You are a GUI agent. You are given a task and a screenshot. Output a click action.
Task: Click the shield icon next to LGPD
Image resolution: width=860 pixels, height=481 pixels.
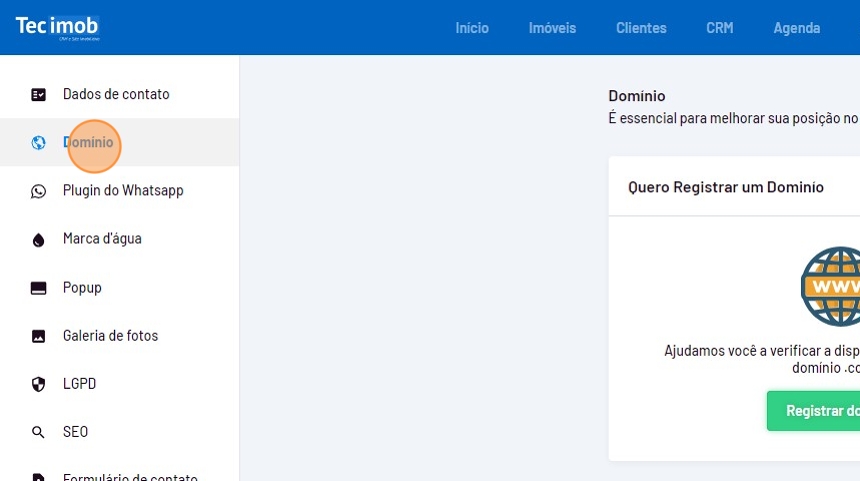(39, 384)
